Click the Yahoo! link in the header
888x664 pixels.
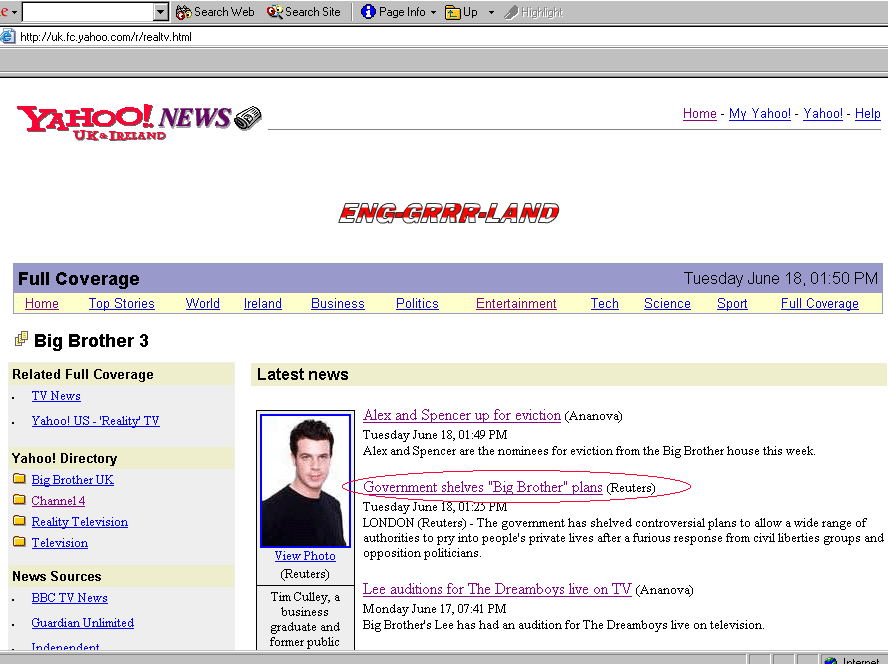pyautogui.click(x=823, y=114)
